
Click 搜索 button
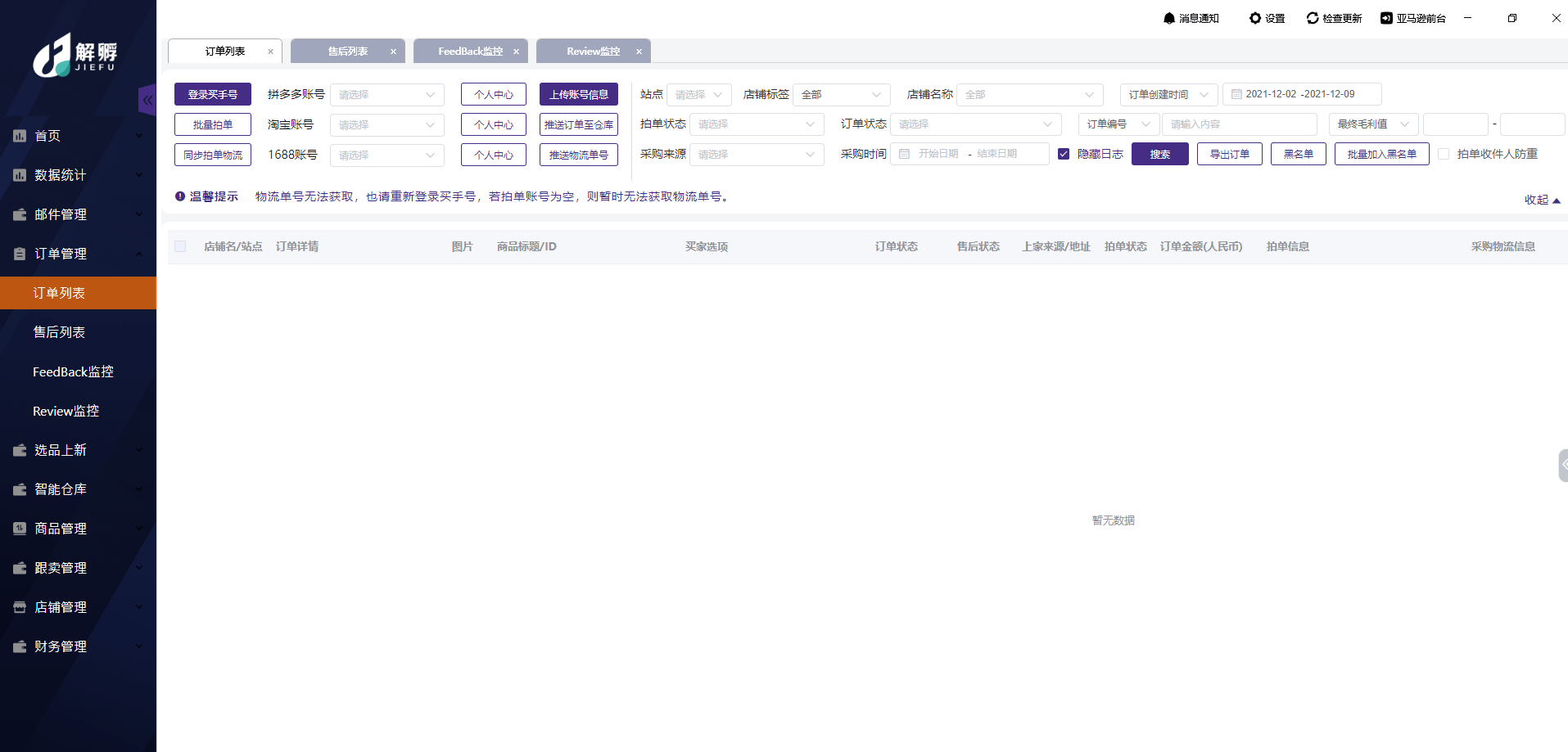click(x=1160, y=155)
